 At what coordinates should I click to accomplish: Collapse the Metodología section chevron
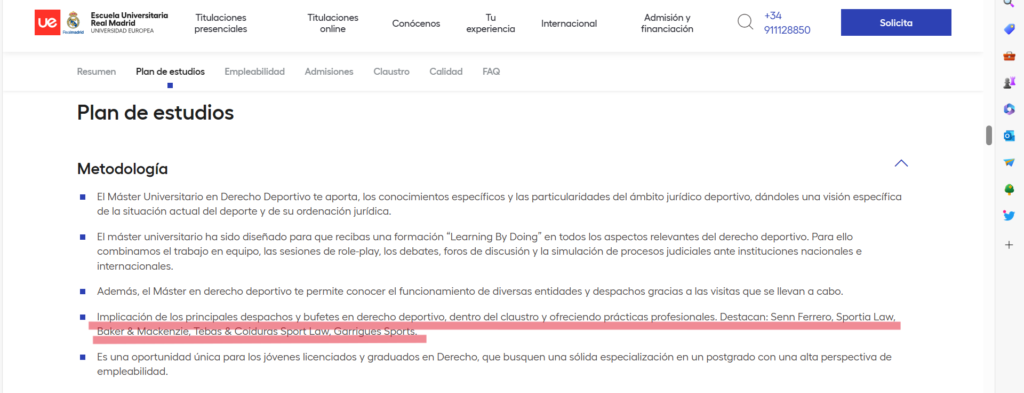(901, 163)
